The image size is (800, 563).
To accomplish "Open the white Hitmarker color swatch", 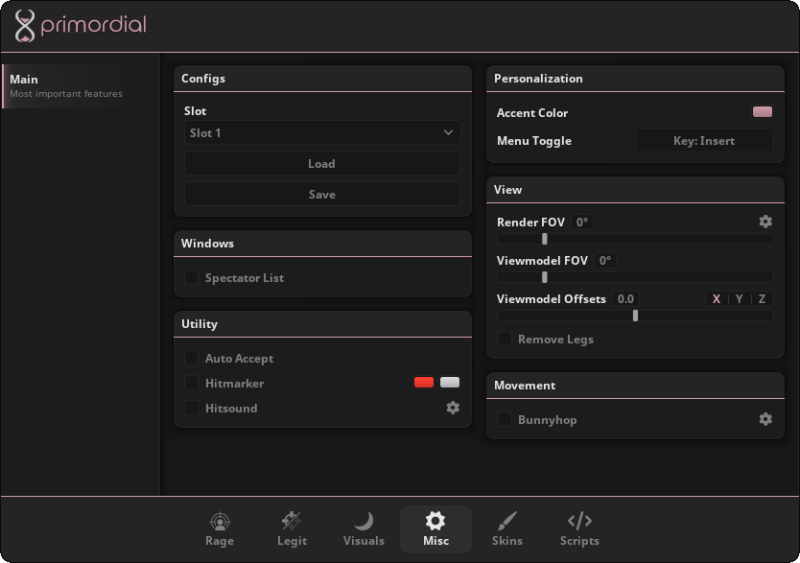I will [449, 382].
